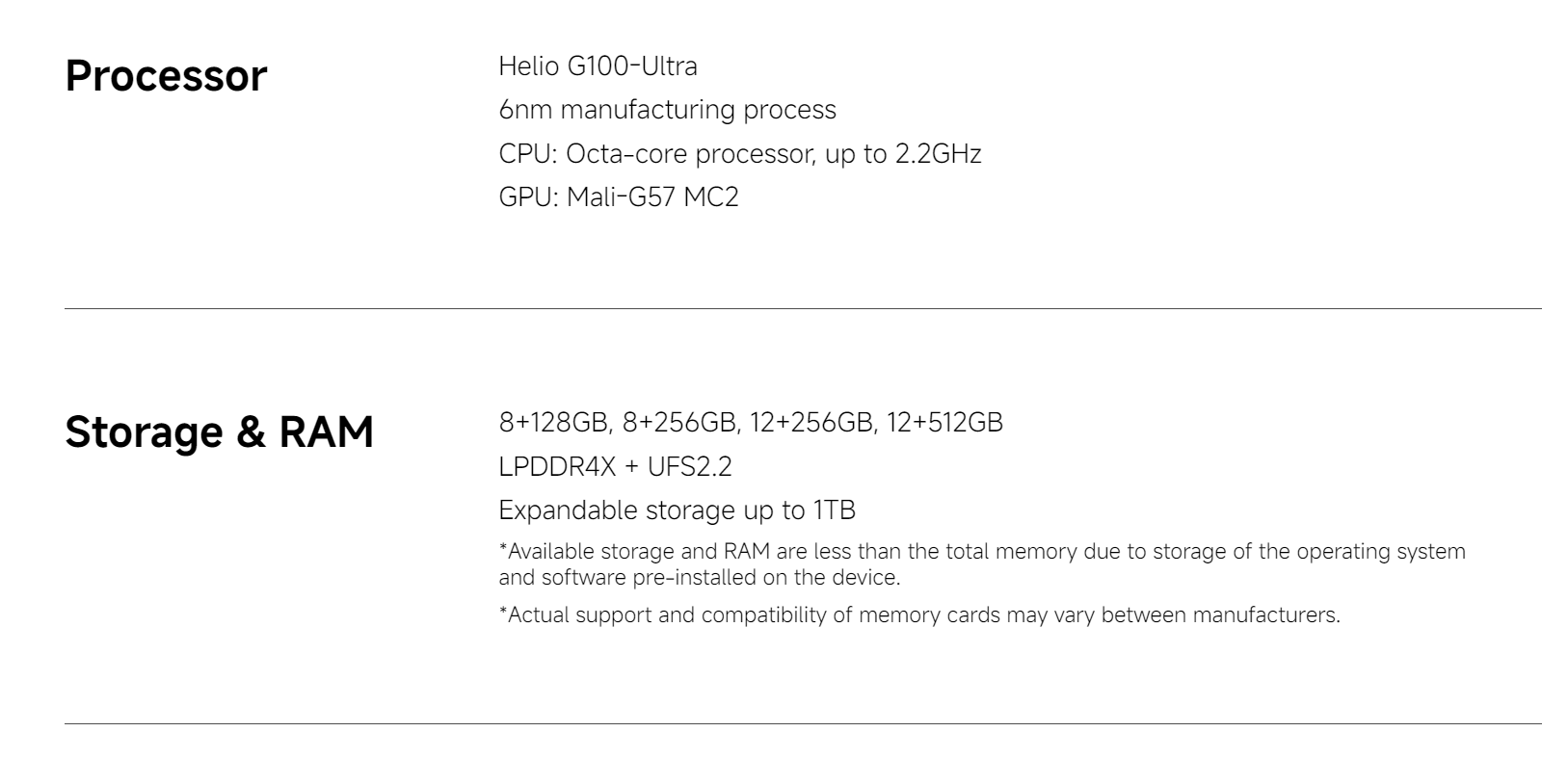
Task: Click the "Helio G100-Ultra" chipset name
Action: click(598, 66)
